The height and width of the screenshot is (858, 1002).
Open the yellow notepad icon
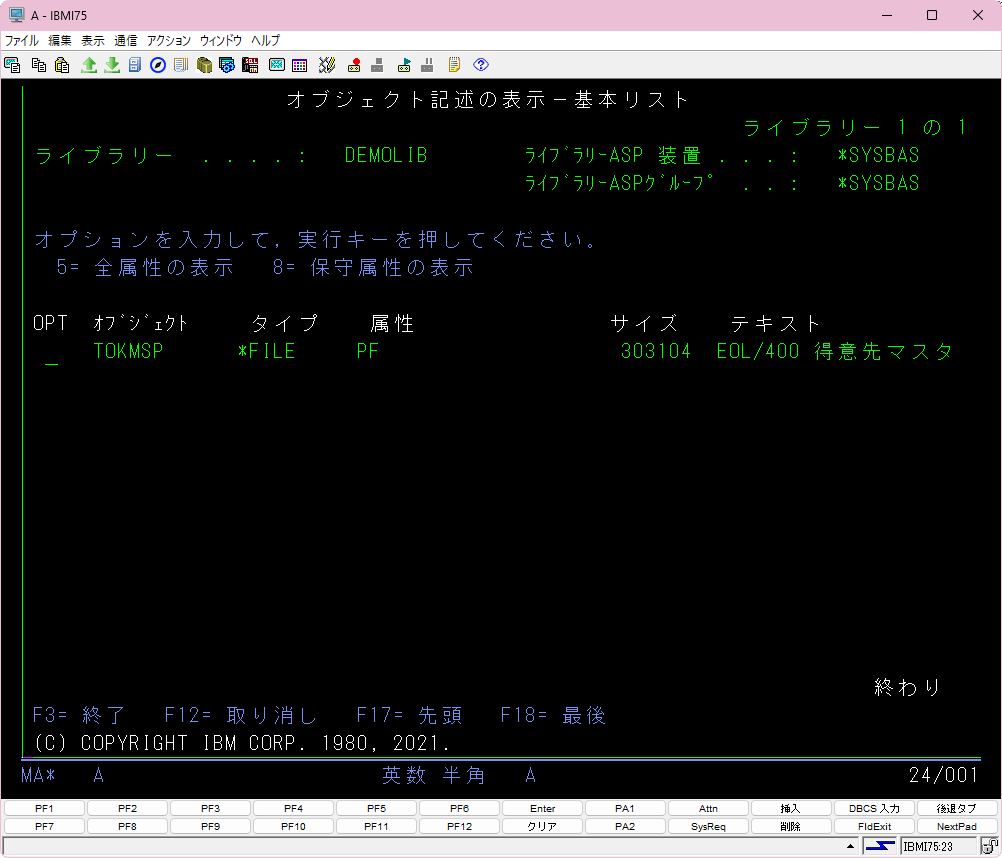tap(454, 65)
